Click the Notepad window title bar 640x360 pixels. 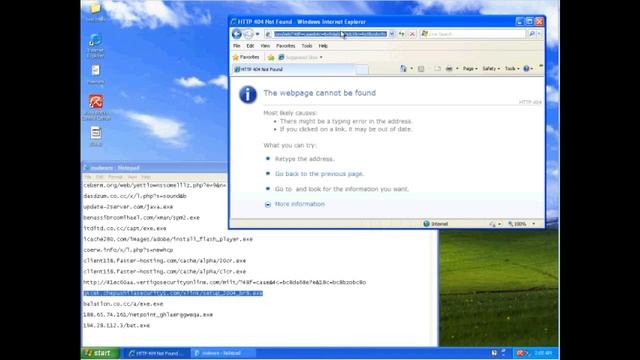point(154,168)
